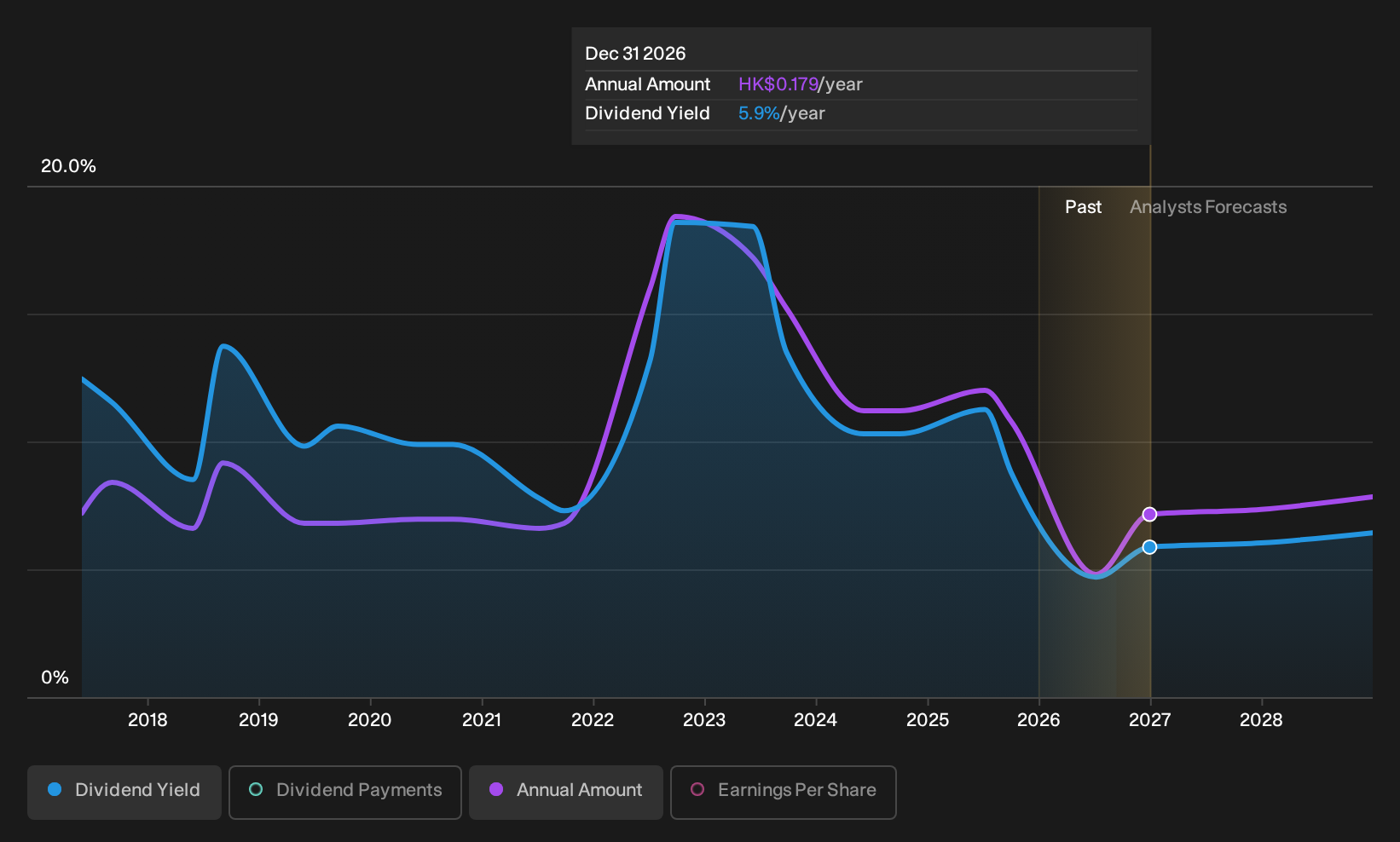Click the blue Dividend Yield legend dot
Viewport: 1400px width, 842px height.
[55, 789]
